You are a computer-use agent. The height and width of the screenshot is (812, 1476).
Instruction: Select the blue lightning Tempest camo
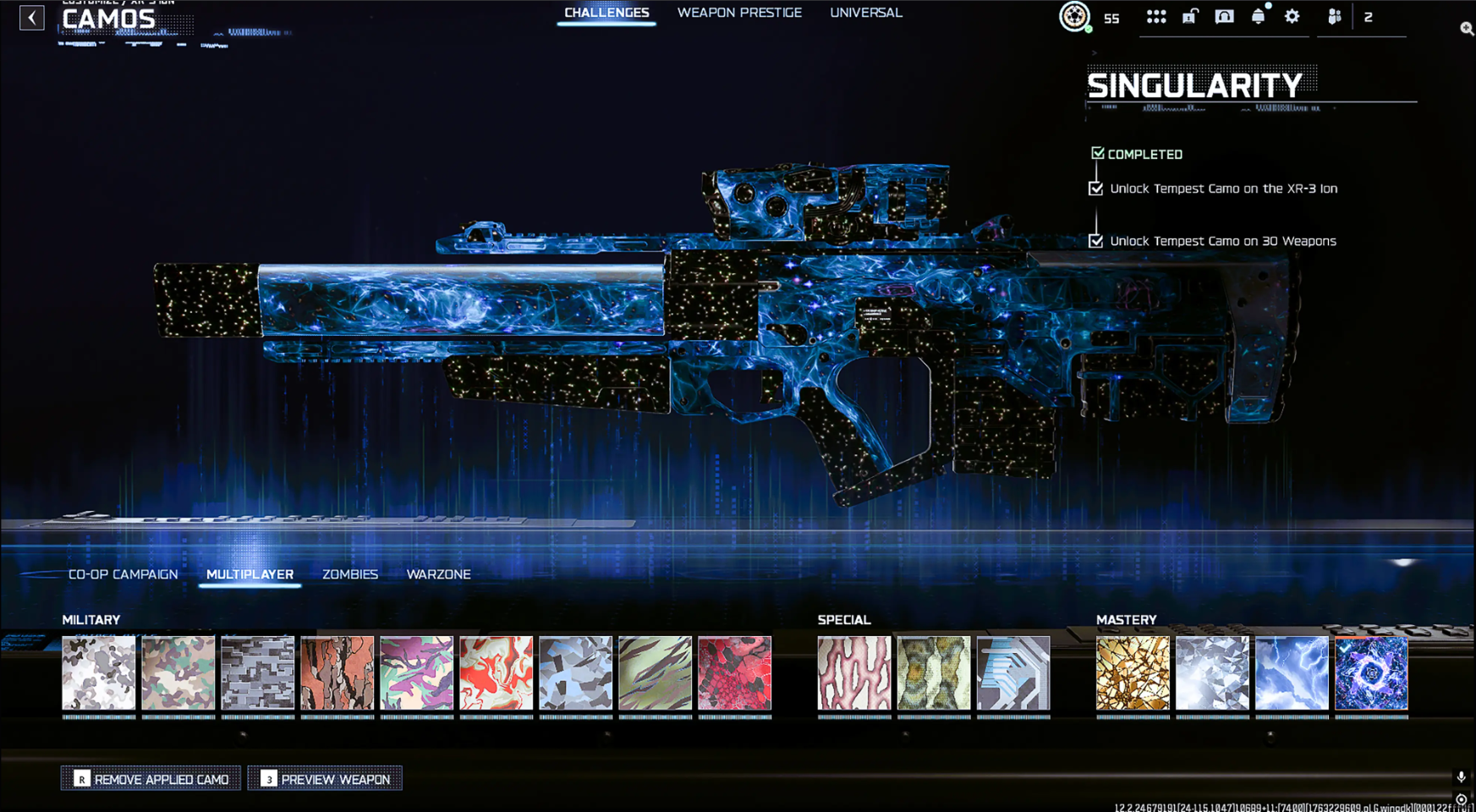point(1292,673)
